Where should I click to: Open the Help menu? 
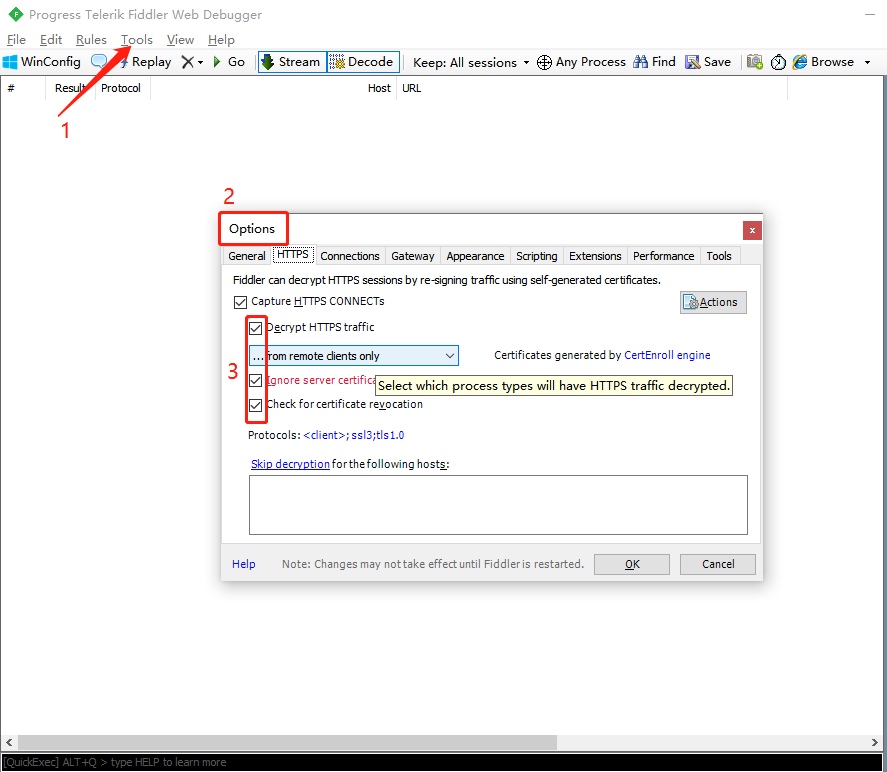click(x=221, y=40)
